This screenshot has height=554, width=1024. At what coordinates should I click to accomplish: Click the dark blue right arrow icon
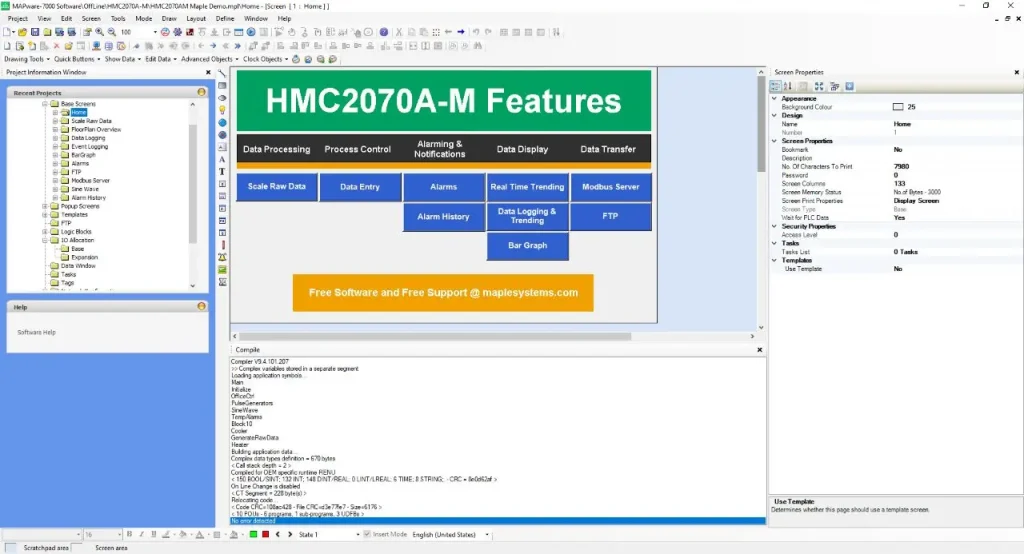click(461, 32)
